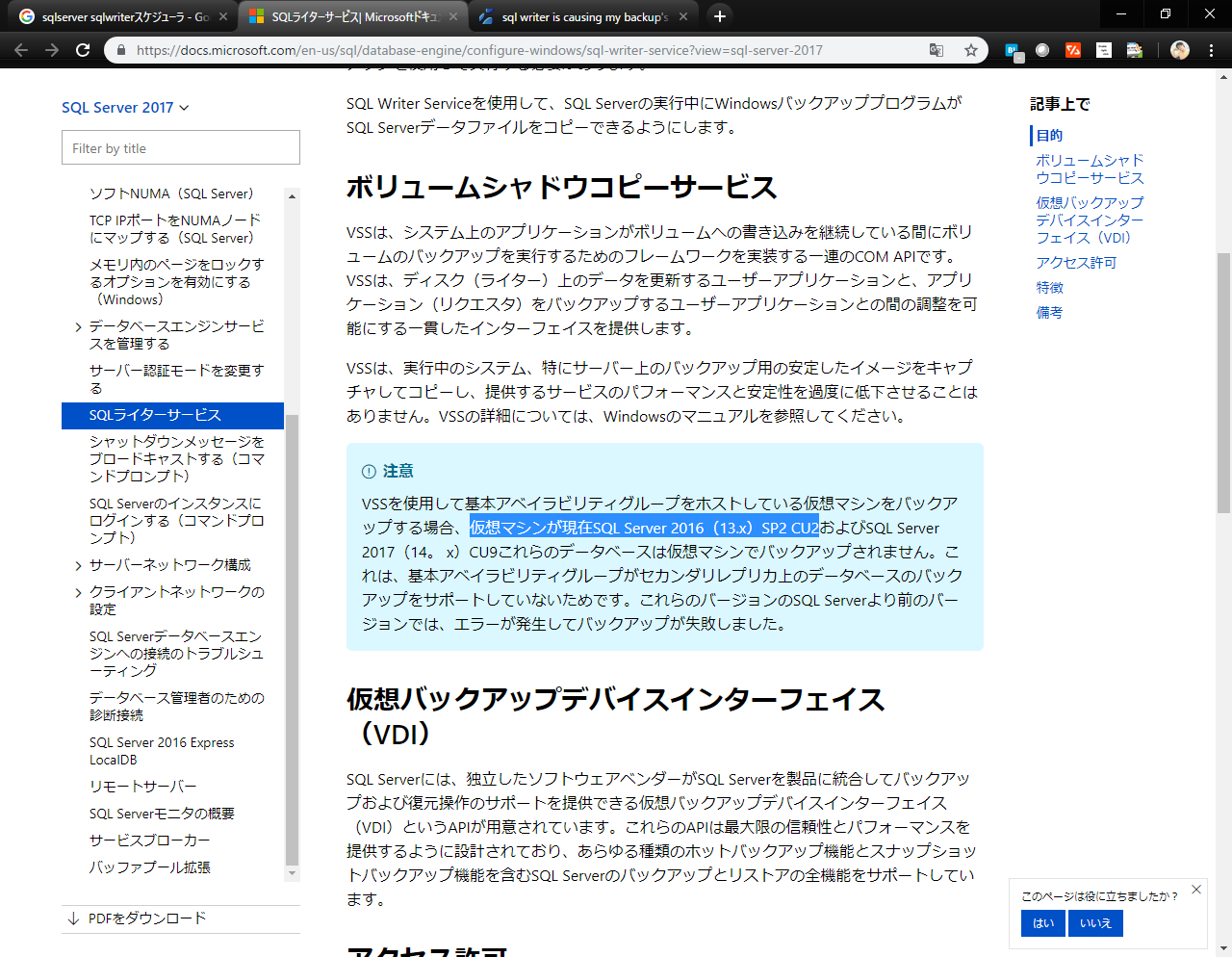The height and width of the screenshot is (957, 1232).
Task: Select SQLライターサービス in the sidebar
Action: coord(172,415)
